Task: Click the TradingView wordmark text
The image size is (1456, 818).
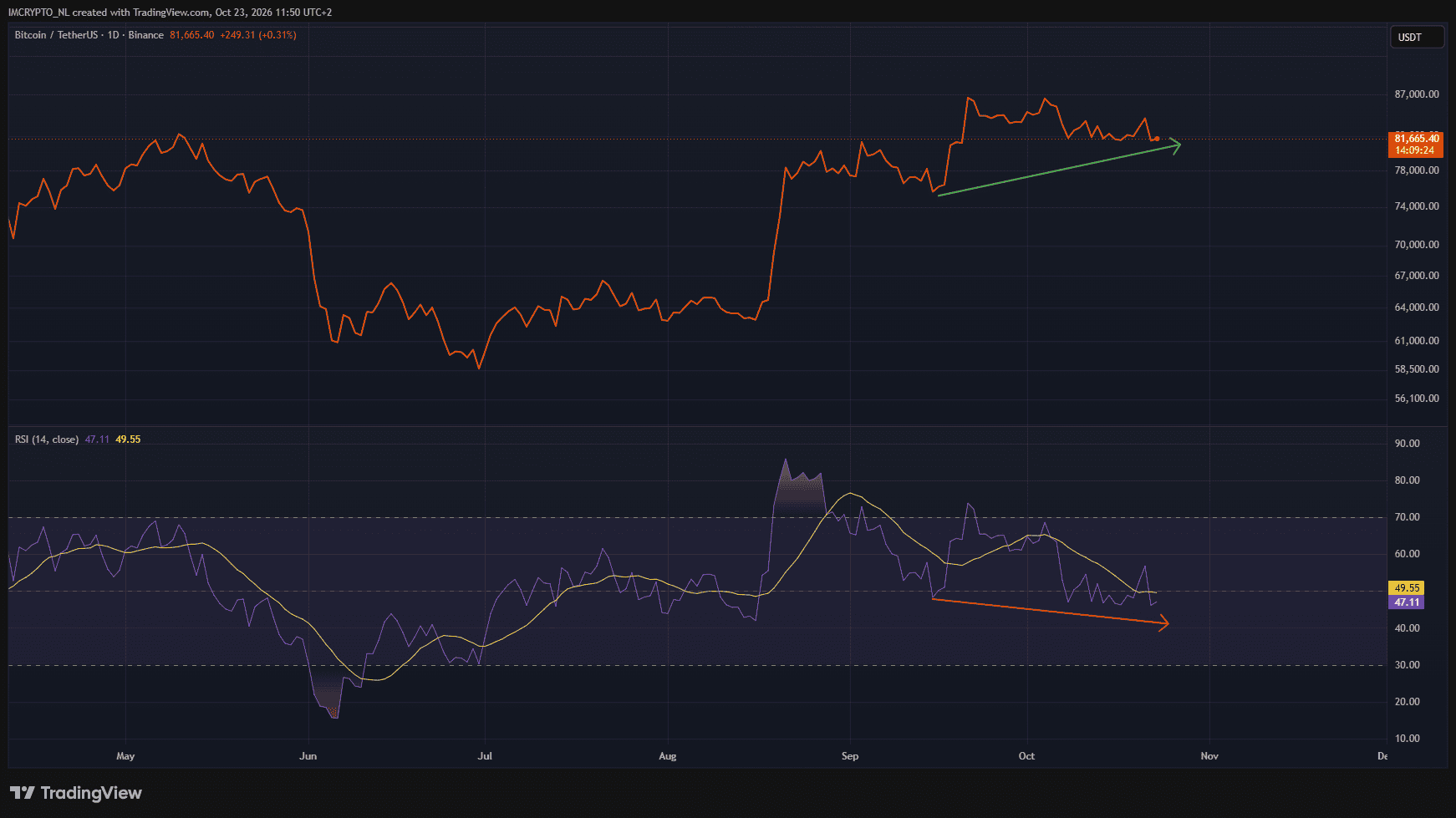Action: tap(91, 793)
